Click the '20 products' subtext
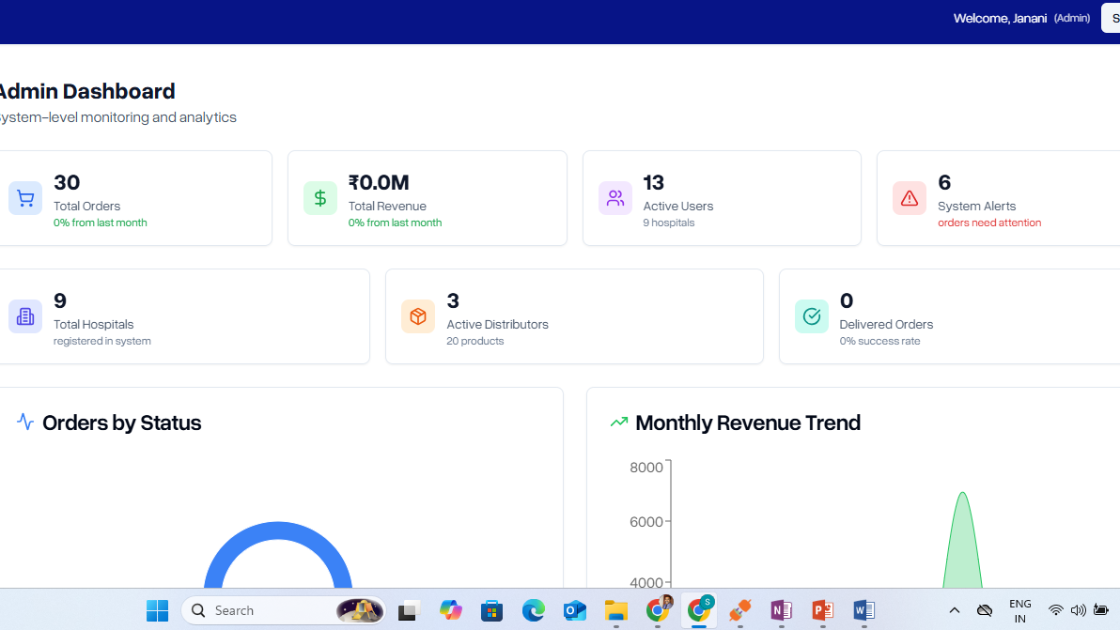 (x=475, y=341)
